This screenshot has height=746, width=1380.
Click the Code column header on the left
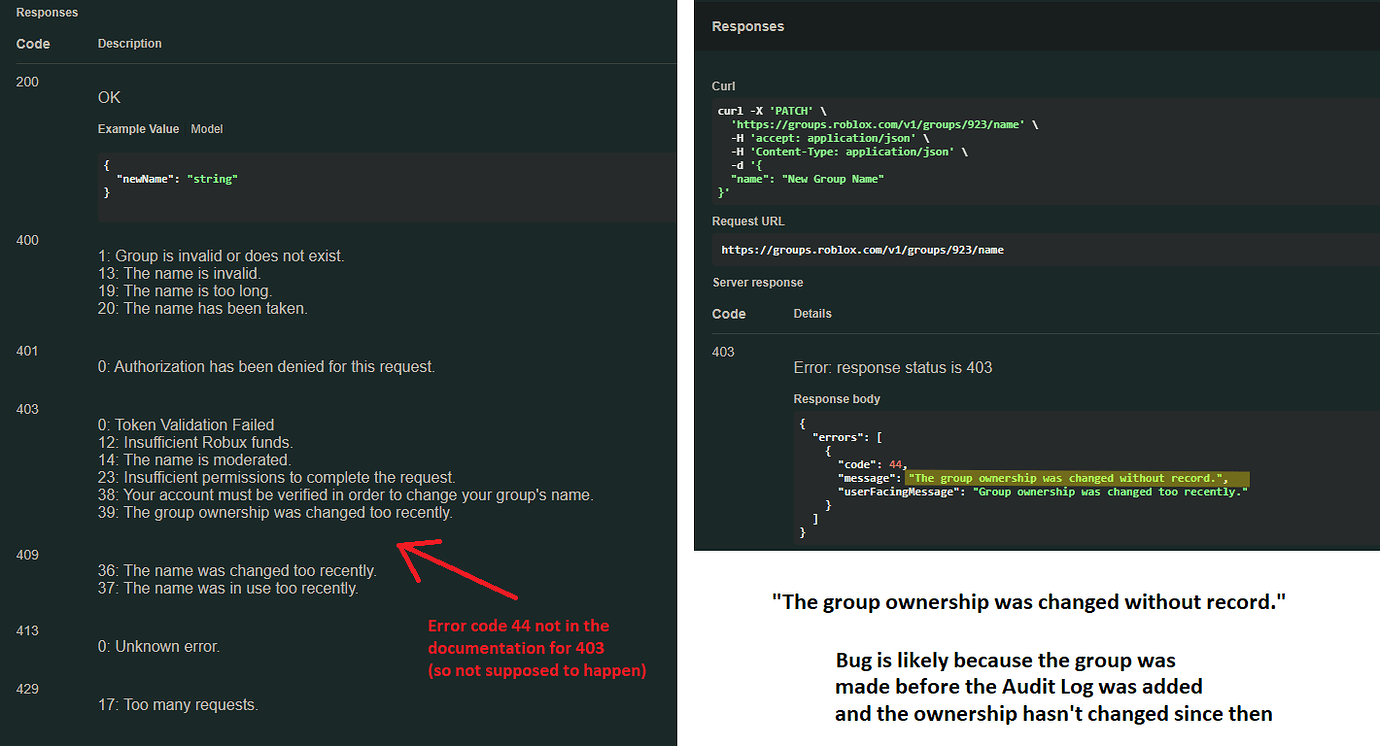point(33,43)
